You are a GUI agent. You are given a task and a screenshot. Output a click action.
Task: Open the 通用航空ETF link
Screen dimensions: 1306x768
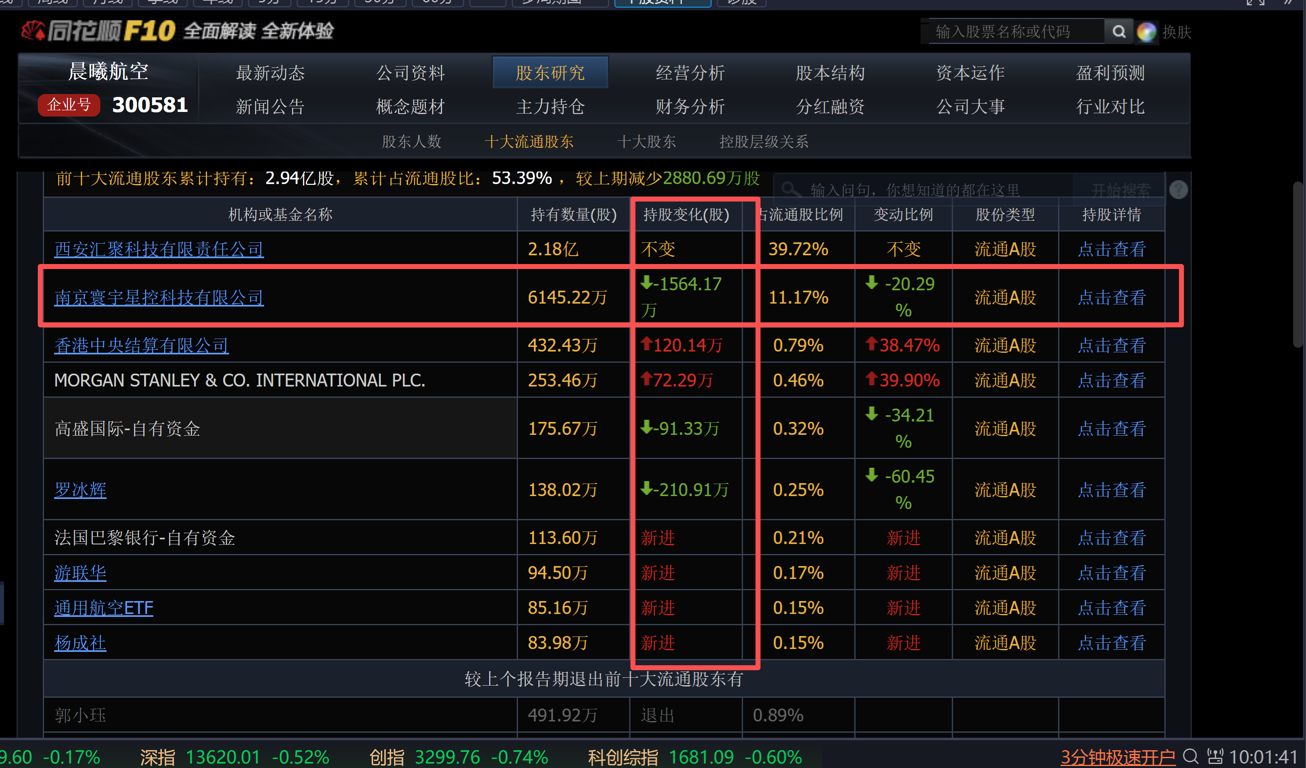(x=103, y=608)
